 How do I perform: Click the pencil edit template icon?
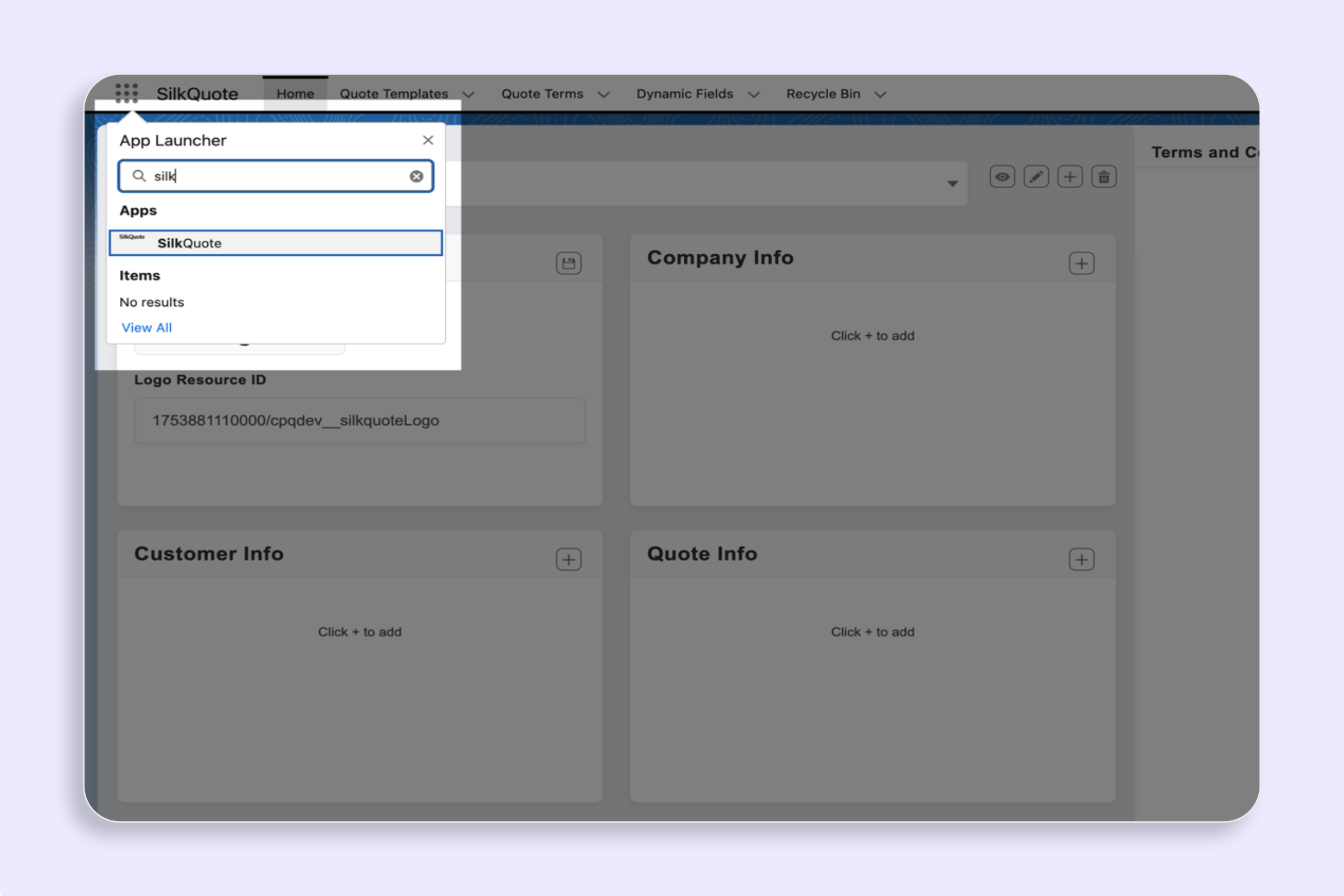click(1035, 177)
